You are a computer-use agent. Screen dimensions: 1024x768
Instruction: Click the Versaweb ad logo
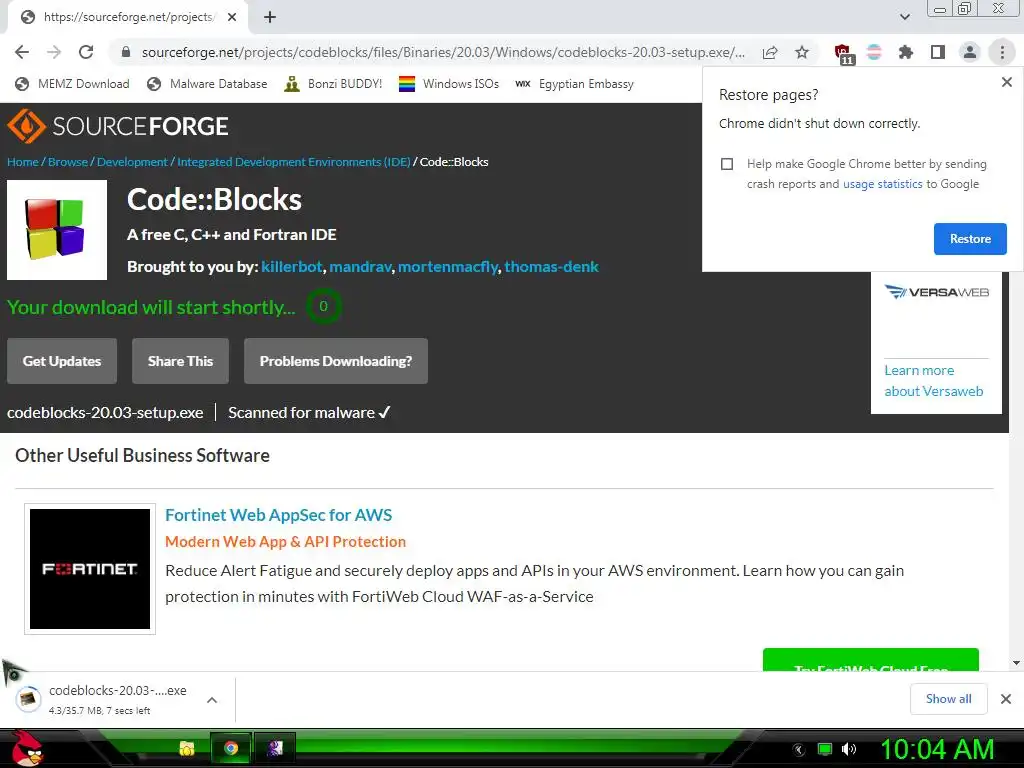coord(936,292)
